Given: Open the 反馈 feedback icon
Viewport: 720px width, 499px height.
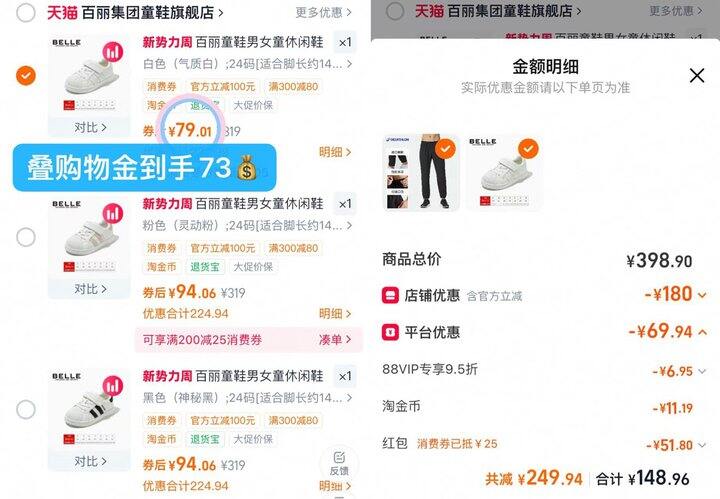Looking at the screenshot, I should (339, 463).
